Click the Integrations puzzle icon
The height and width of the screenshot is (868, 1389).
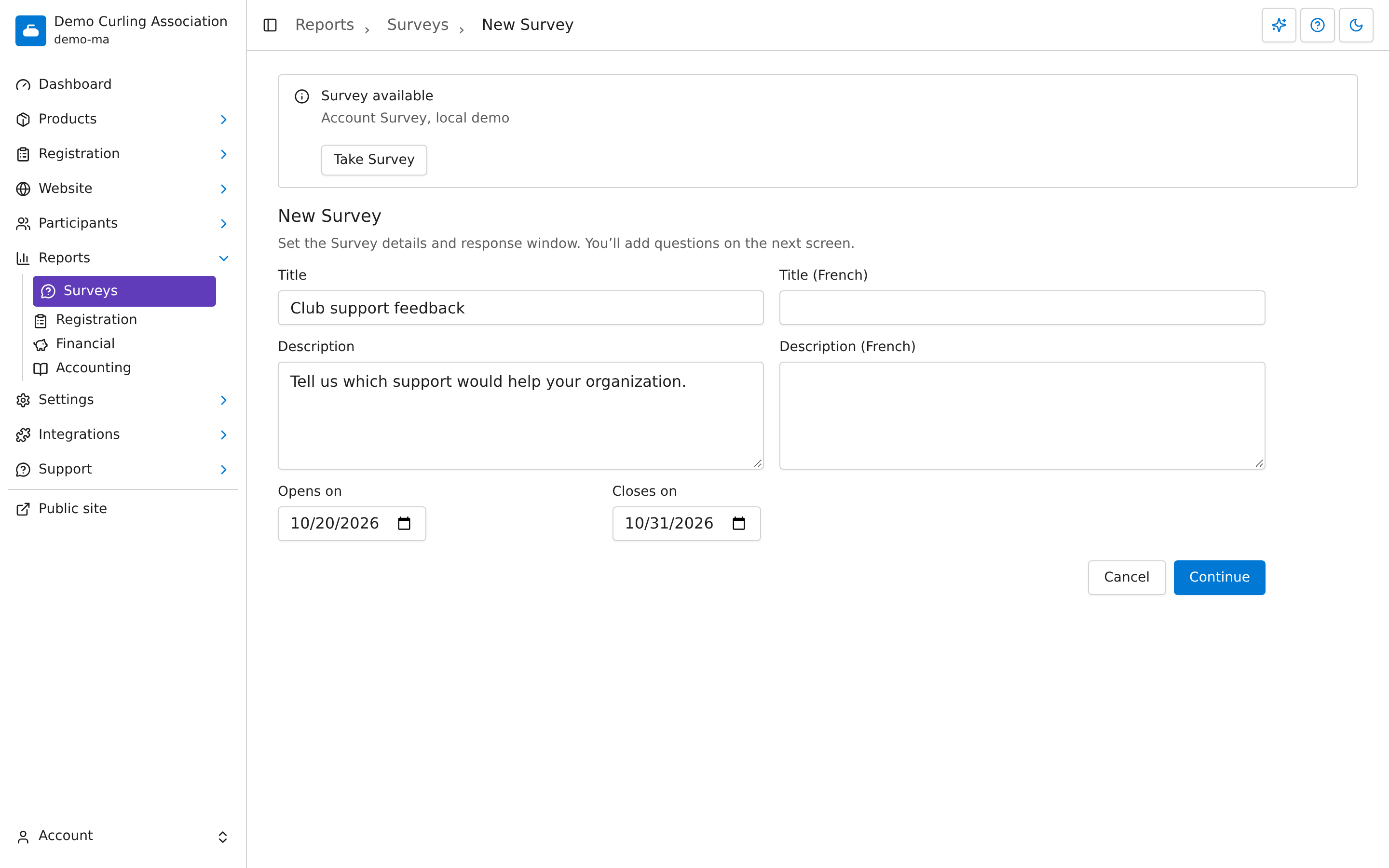(x=23, y=435)
